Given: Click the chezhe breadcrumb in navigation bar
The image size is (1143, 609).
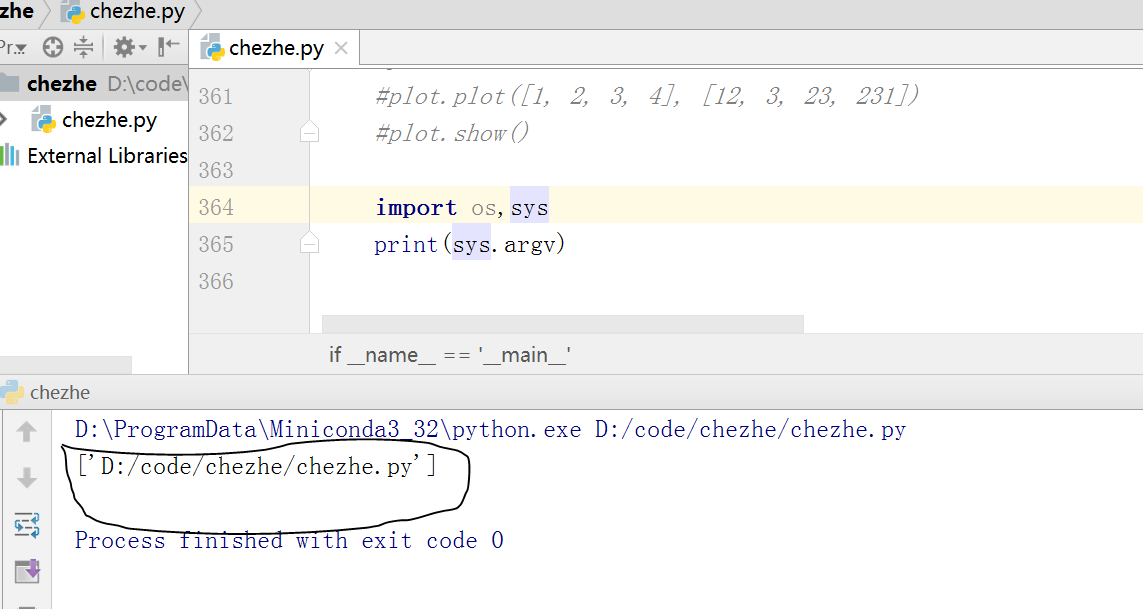Looking at the screenshot, I should coord(15,11).
